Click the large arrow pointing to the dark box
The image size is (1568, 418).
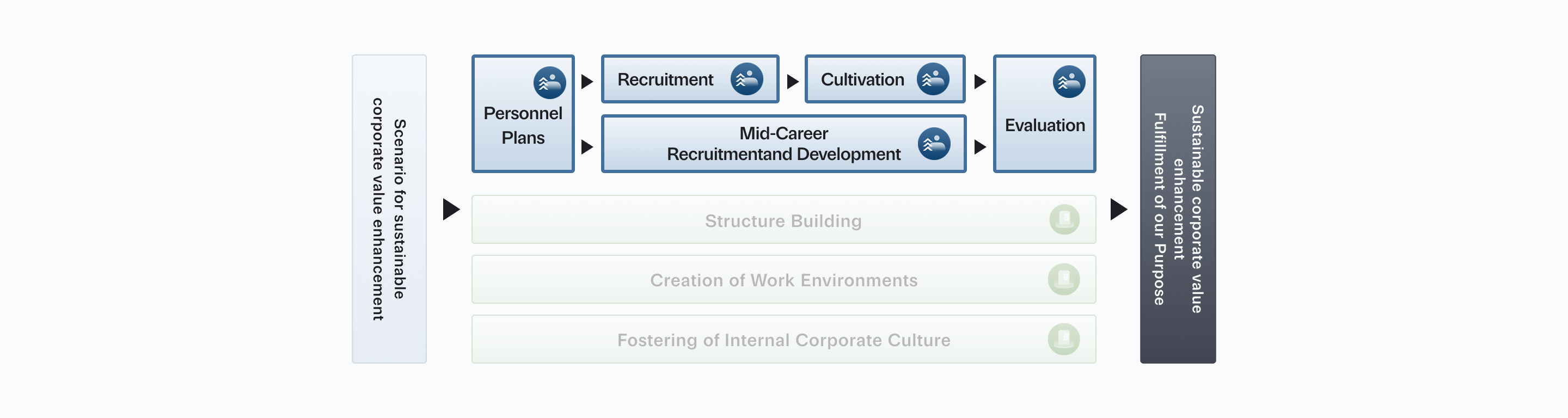click(1118, 210)
